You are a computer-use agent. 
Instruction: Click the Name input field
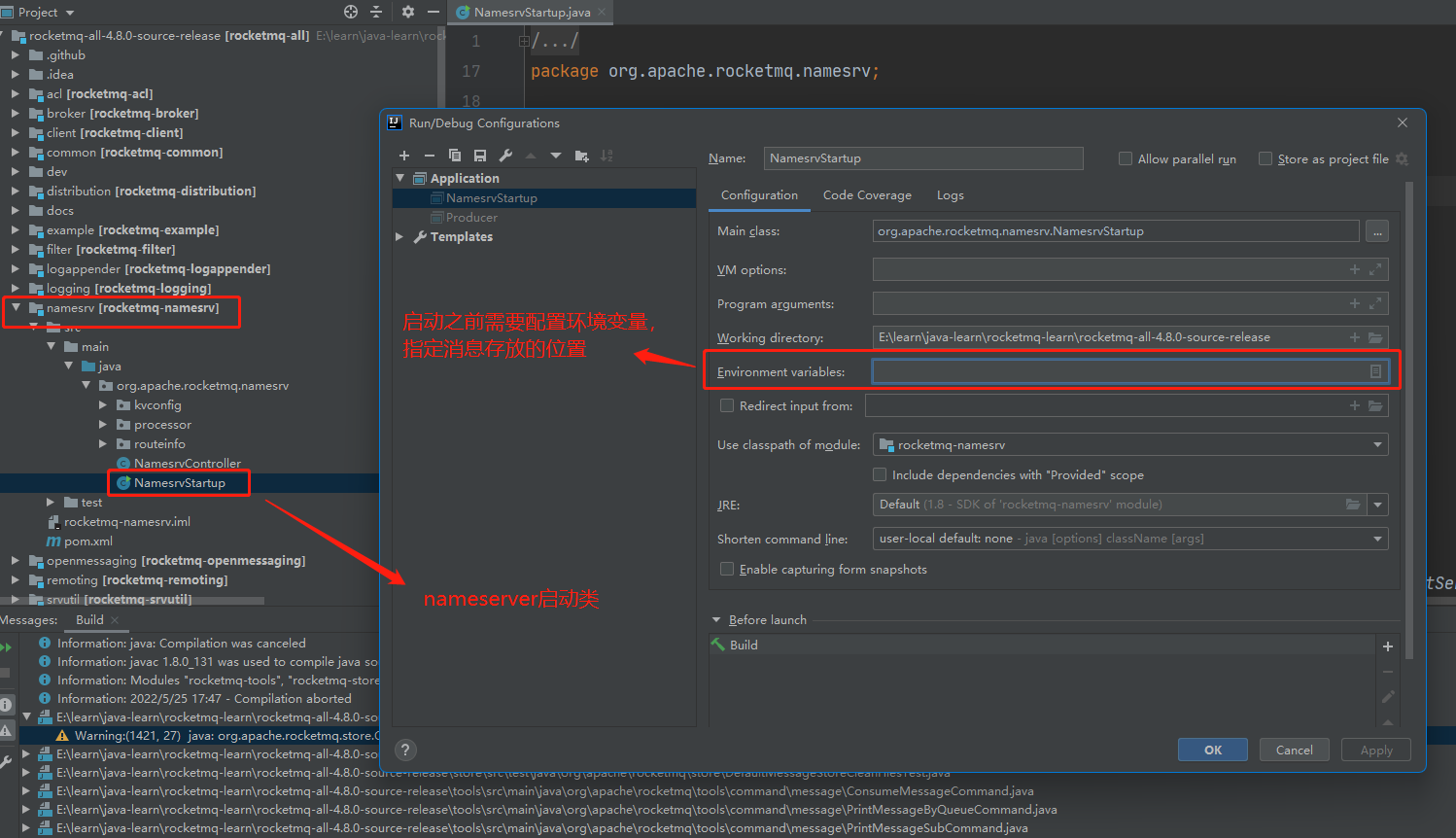pyautogui.click(x=923, y=158)
